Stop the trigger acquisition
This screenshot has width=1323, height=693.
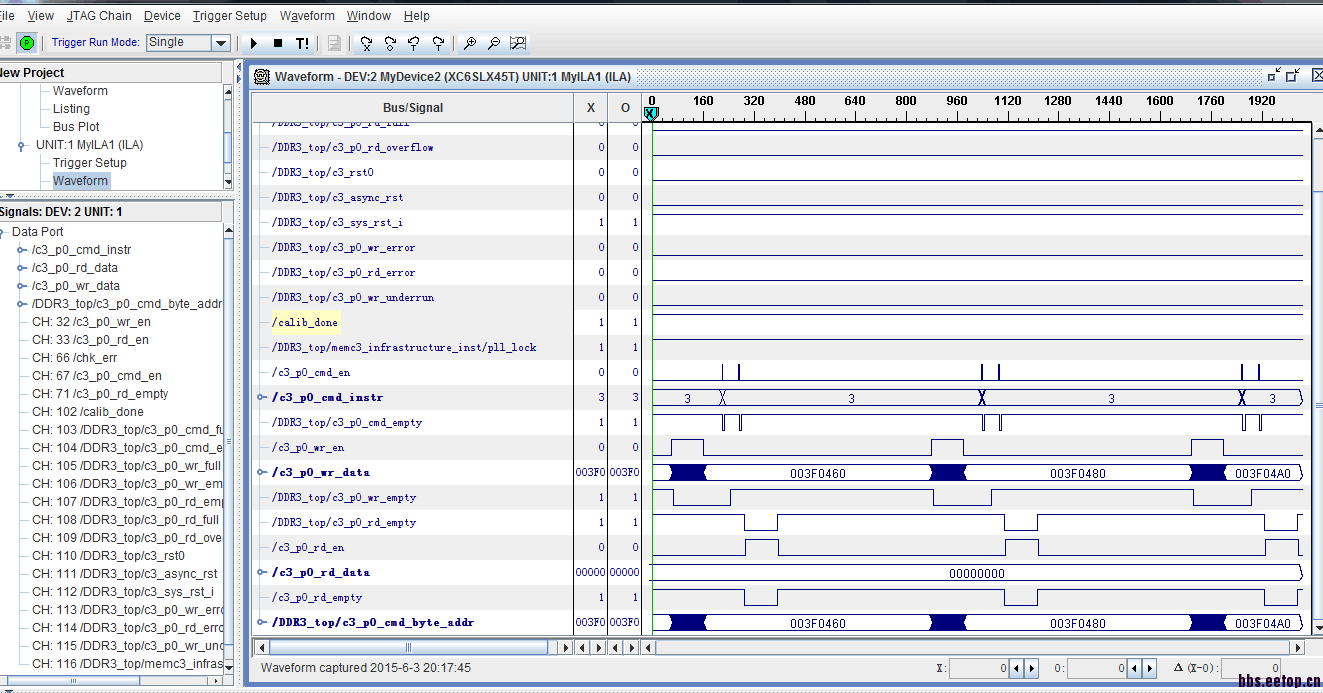coord(278,43)
